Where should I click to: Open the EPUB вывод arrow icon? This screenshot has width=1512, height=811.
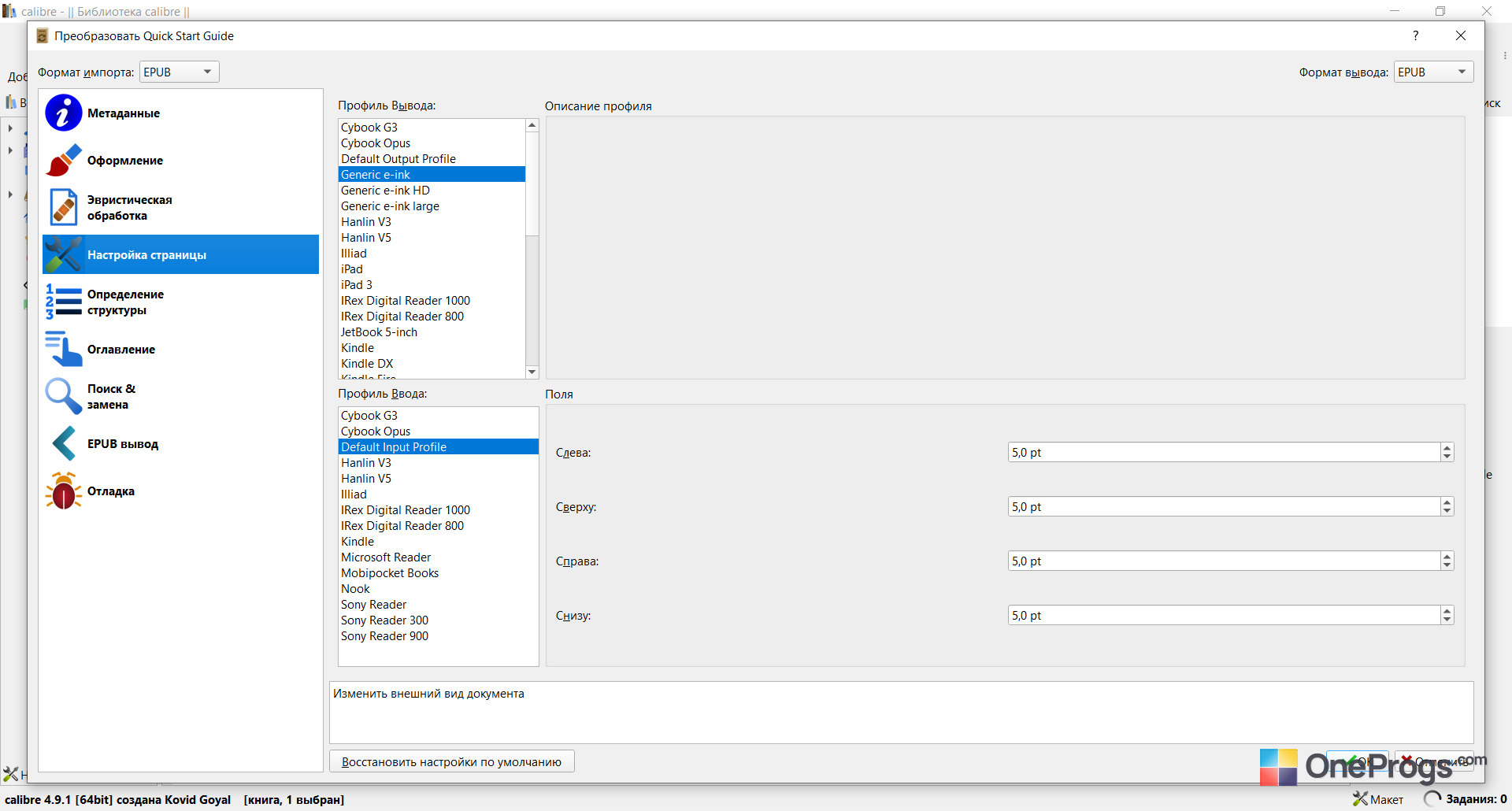[64, 443]
